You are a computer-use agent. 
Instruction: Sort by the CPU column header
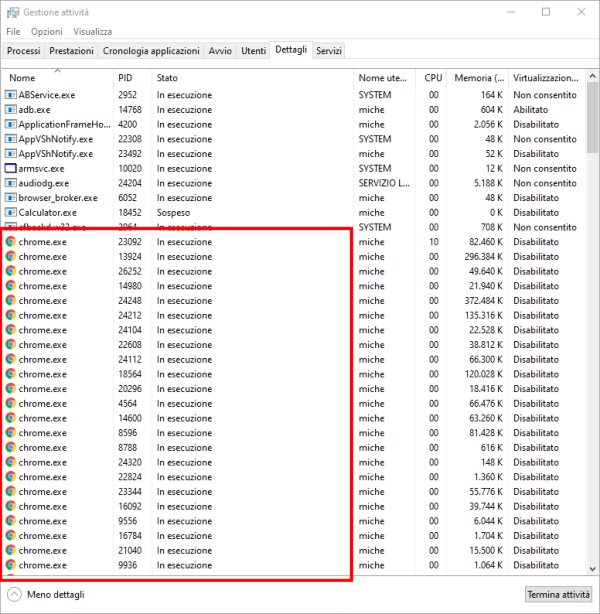pos(430,78)
